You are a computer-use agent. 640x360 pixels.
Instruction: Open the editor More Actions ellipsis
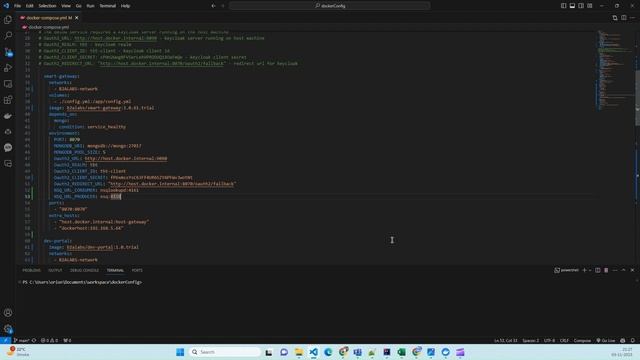tap(633, 18)
